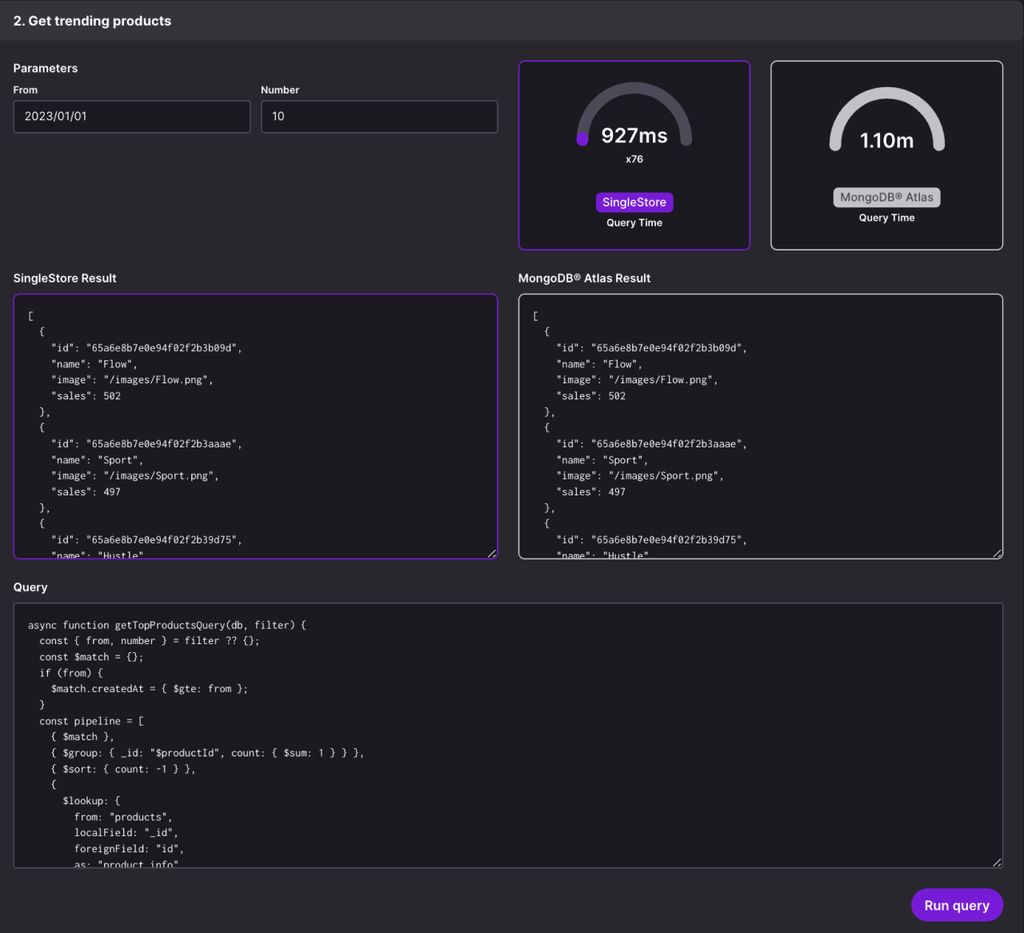1024x933 pixels.
Task: Focus the Number input field
Action: pos(379,116)
